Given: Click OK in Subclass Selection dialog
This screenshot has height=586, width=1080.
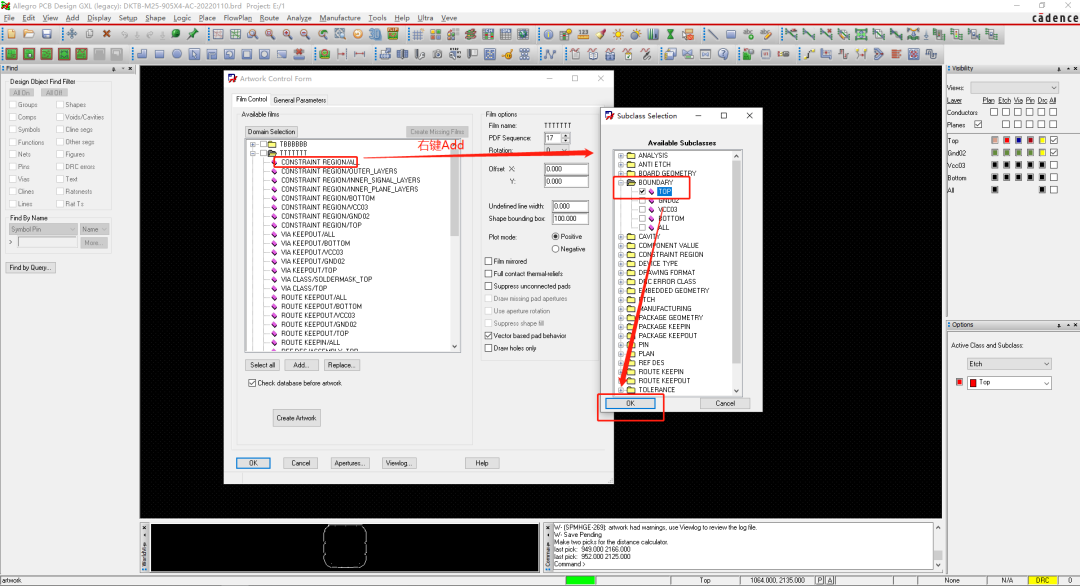Looking at the screenshot, I should [630, 404].
